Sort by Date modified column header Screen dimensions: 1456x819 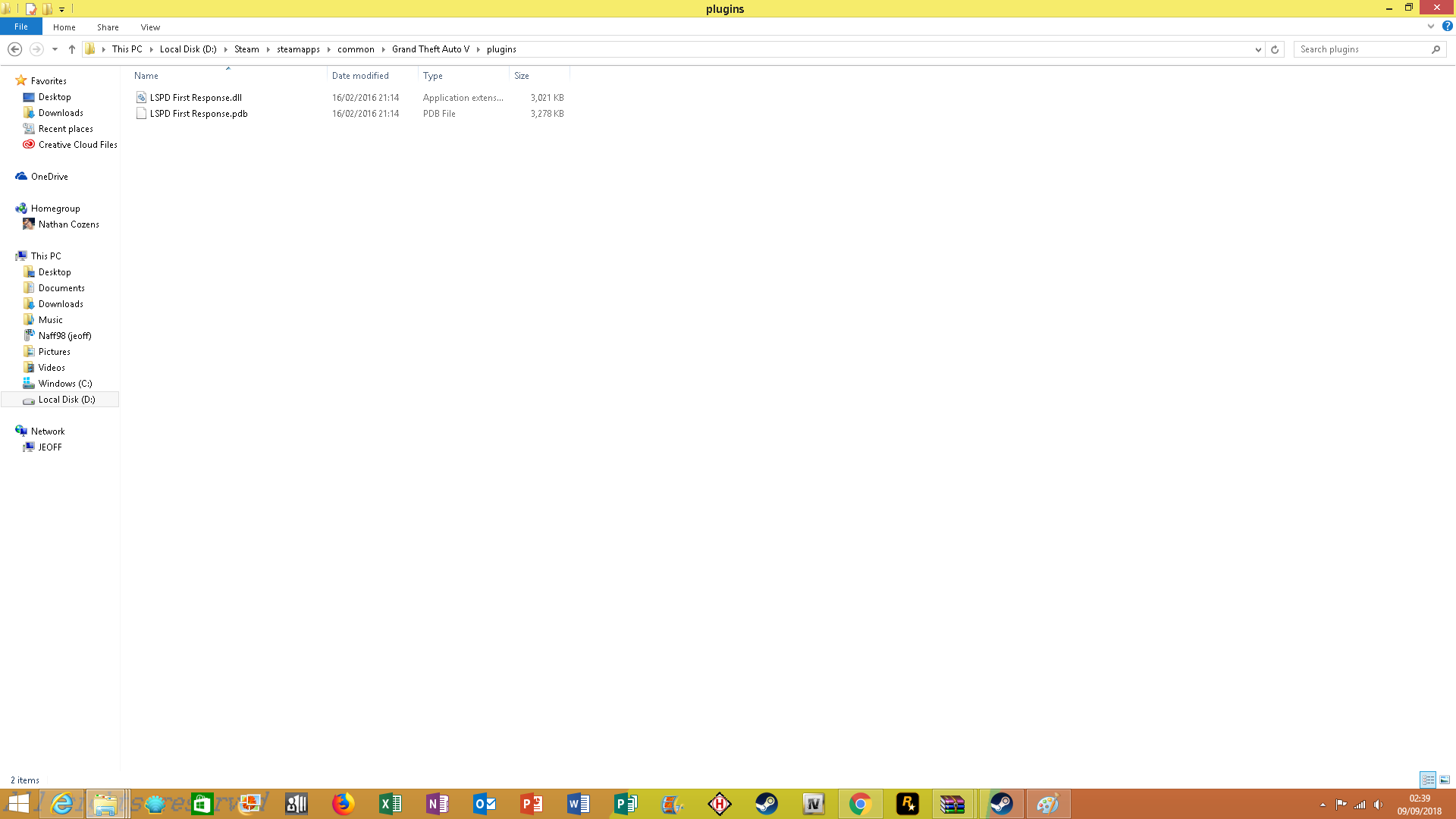click(x=360, y=76)
